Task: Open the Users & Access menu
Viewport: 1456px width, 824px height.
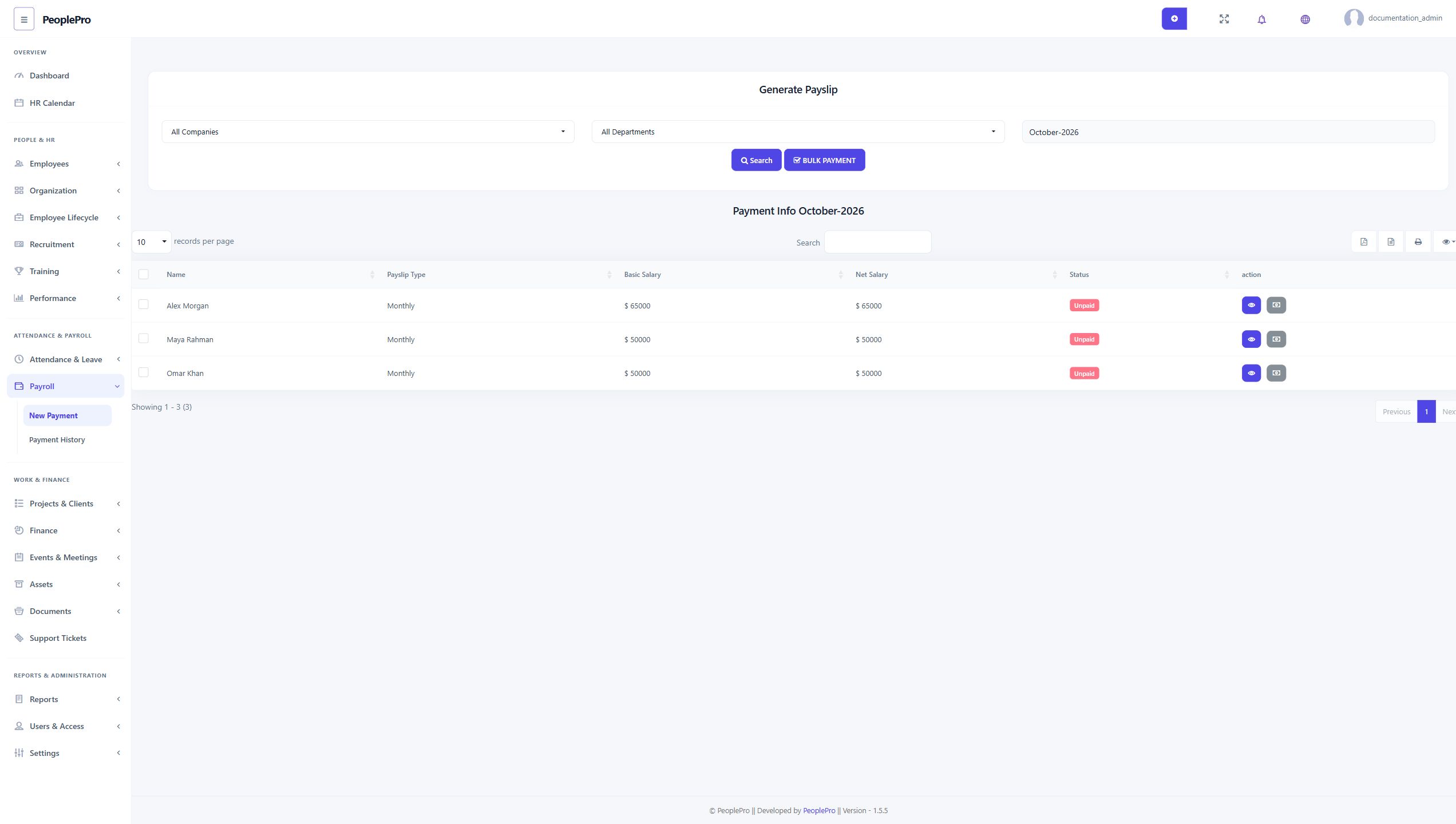Action: click(x=66, y=726)
